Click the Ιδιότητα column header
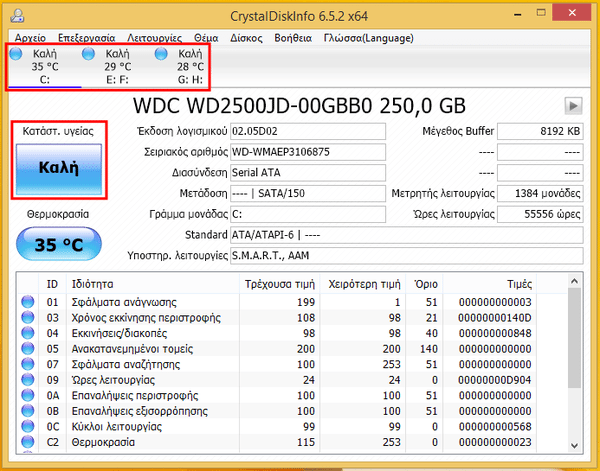Screen dimensions: 600x471 point(153,284)
